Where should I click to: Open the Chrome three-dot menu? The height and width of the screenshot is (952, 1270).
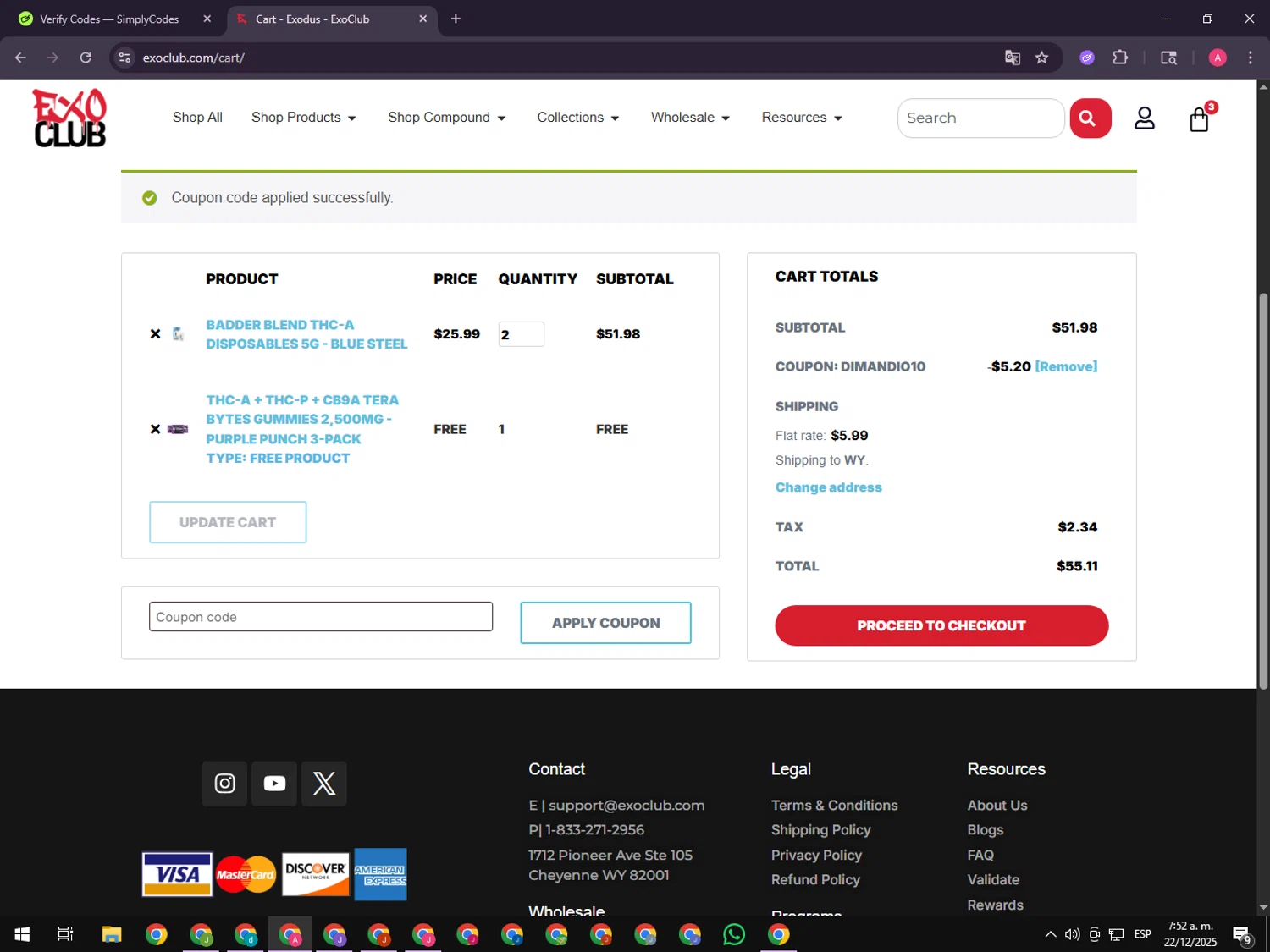click(x=1250, y=58)
